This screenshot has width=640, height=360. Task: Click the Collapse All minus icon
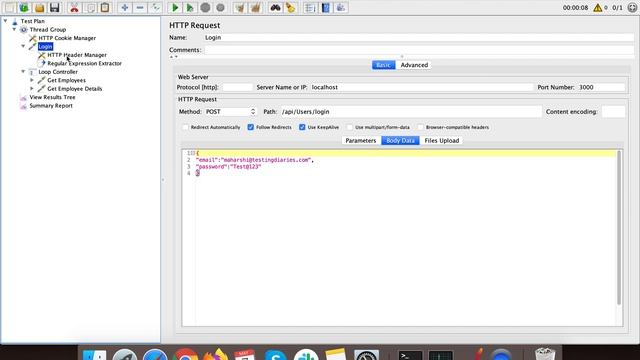[x=140, y=7]
